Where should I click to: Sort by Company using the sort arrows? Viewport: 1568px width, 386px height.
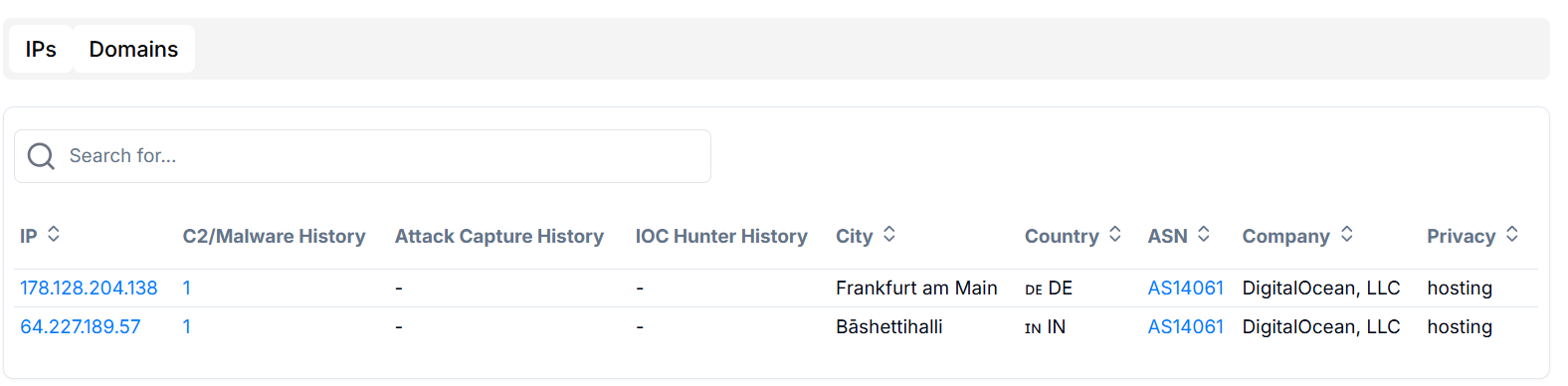[x=1347, y=234]
